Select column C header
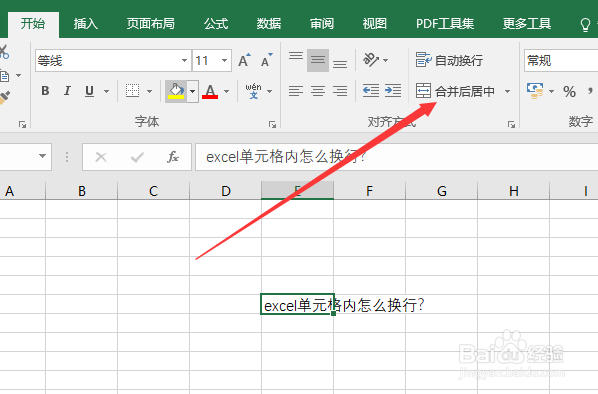 [153, 190]
